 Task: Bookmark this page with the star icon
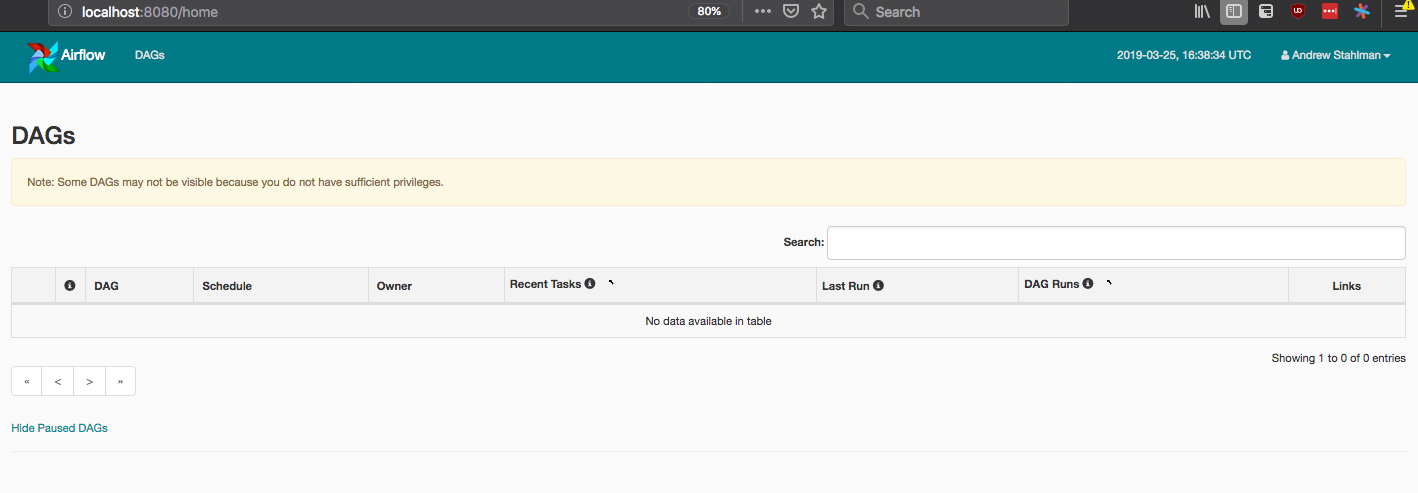pos(819,12)
